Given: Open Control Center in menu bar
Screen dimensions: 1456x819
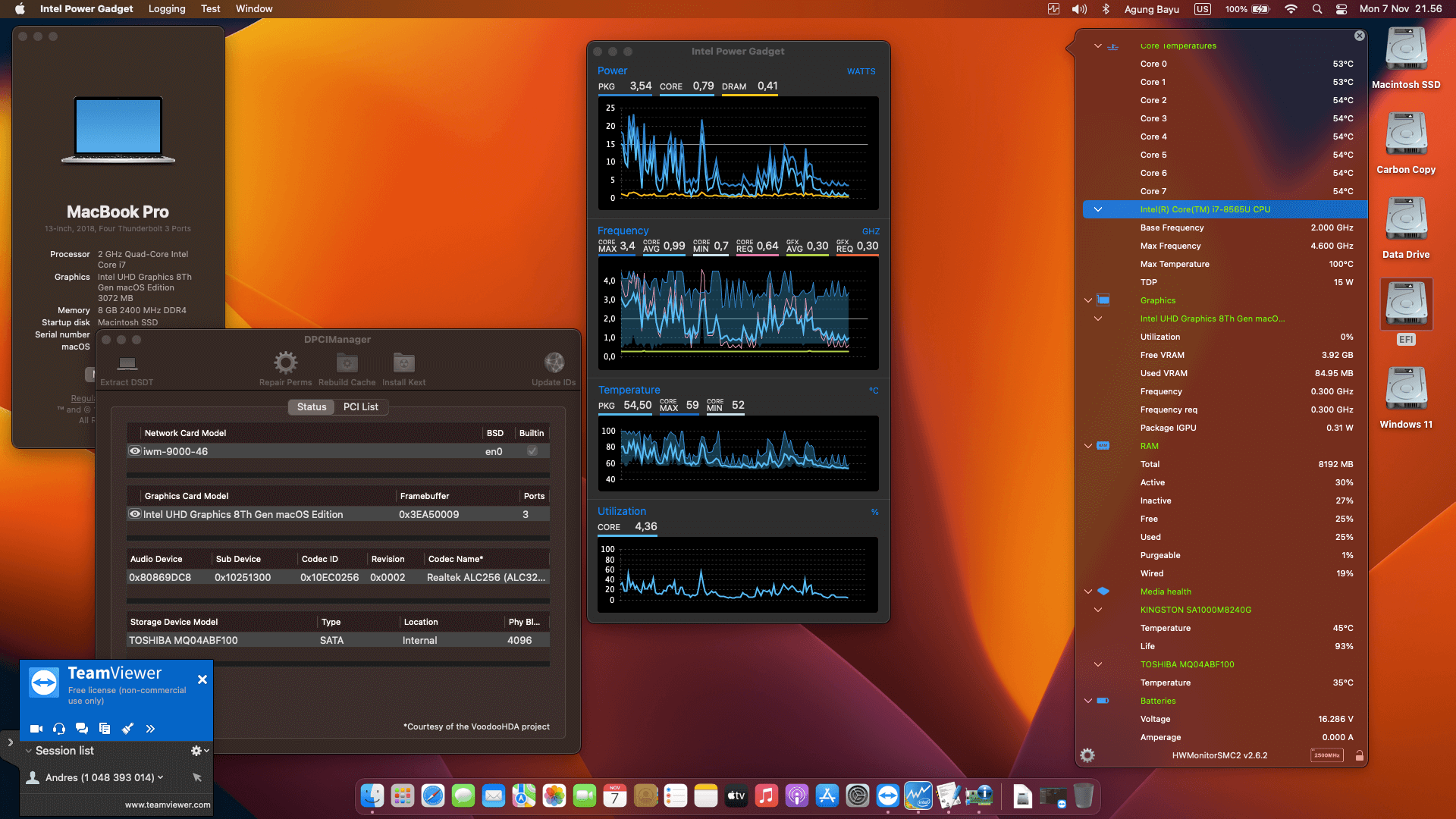Looking at the screenshot, I should pyautogui.click(x=1341, y=9).
